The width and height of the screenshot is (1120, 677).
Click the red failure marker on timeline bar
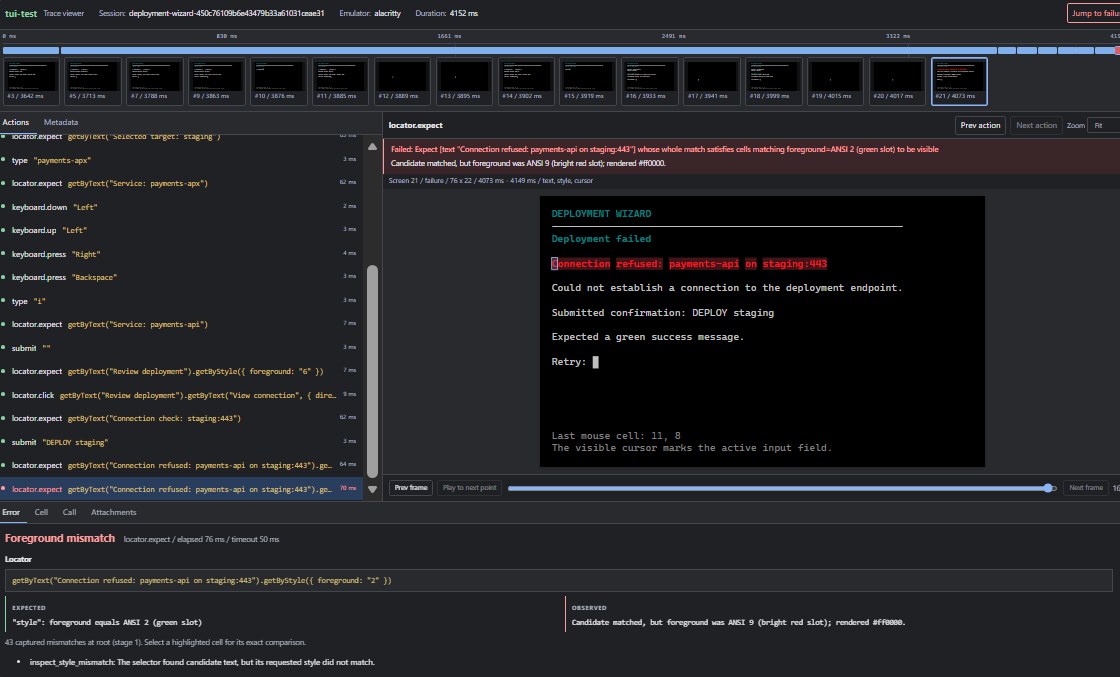click(1117, 51)
